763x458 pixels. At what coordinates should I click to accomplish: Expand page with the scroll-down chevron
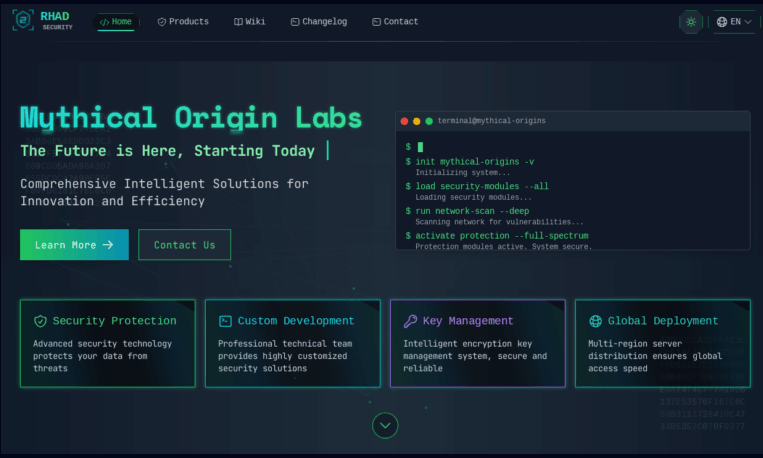(385, 425)
